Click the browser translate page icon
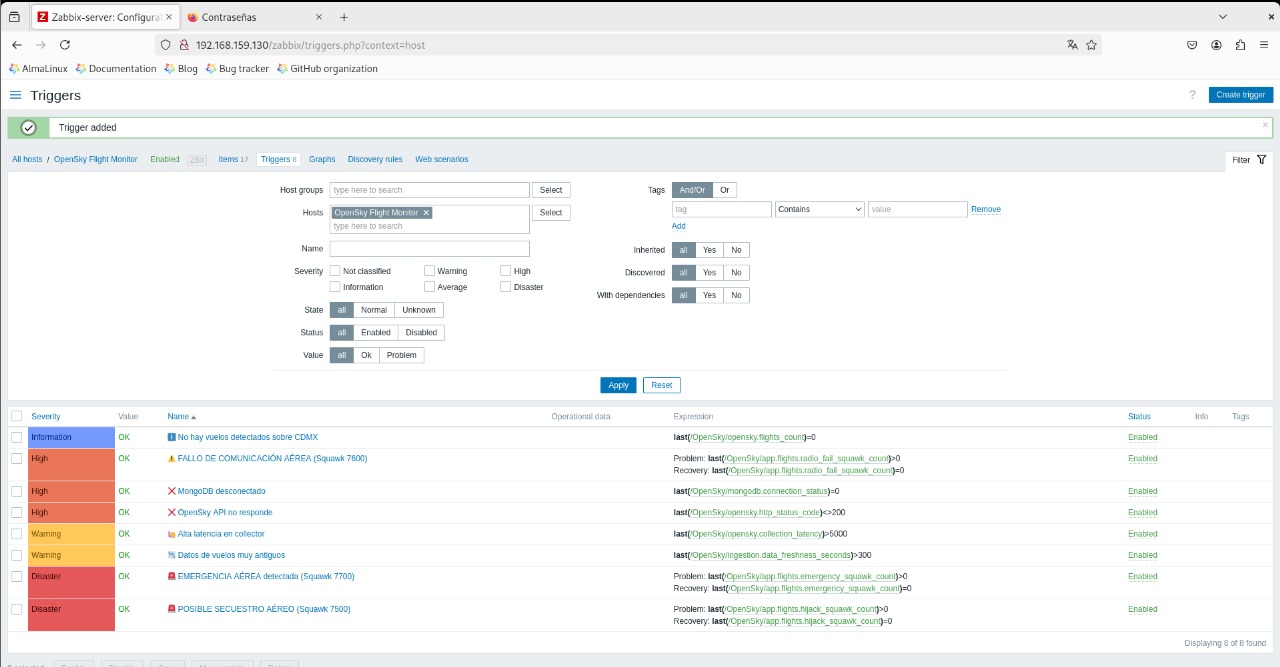 [1072, 45]
